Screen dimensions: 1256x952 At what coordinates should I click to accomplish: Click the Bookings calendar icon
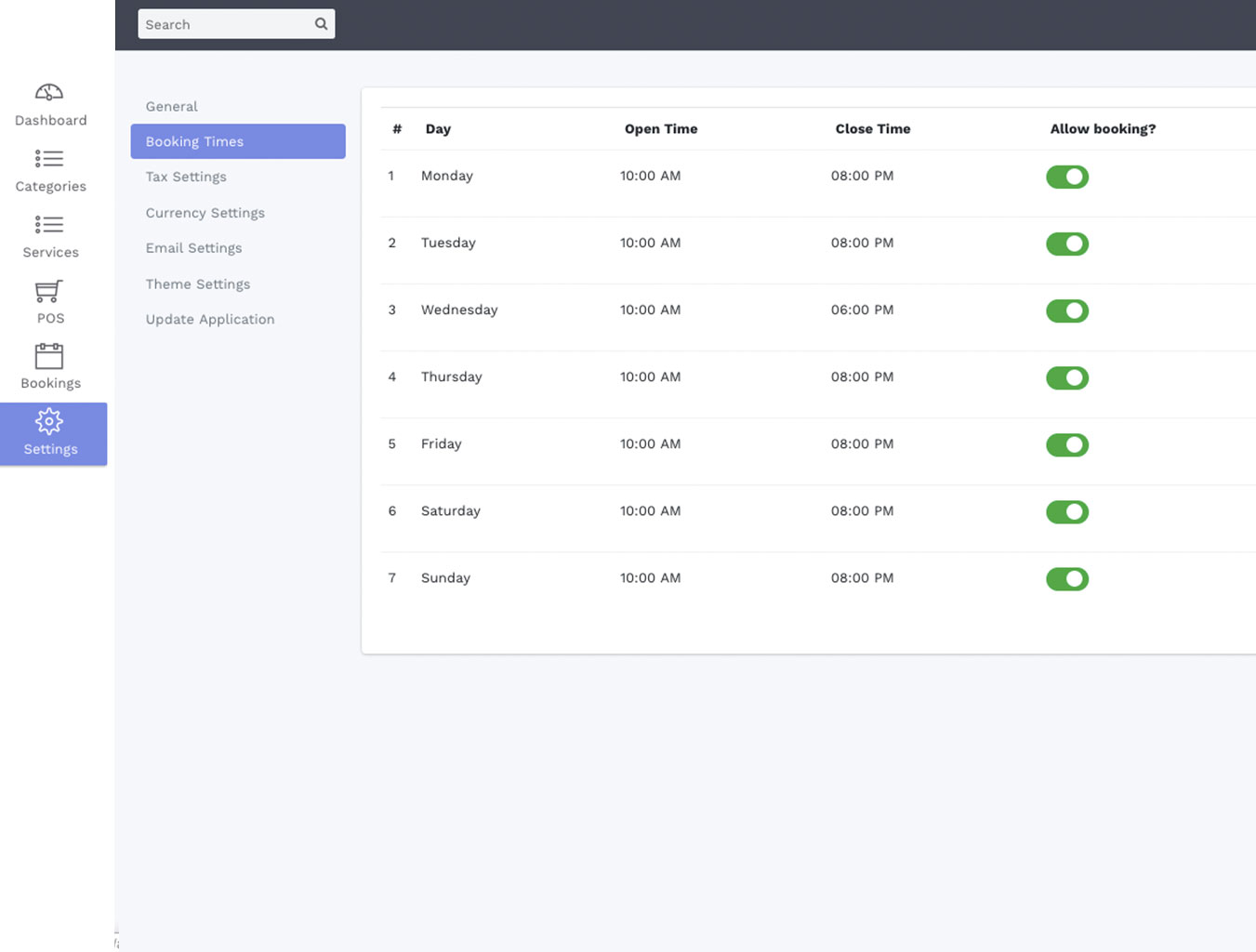49,356
